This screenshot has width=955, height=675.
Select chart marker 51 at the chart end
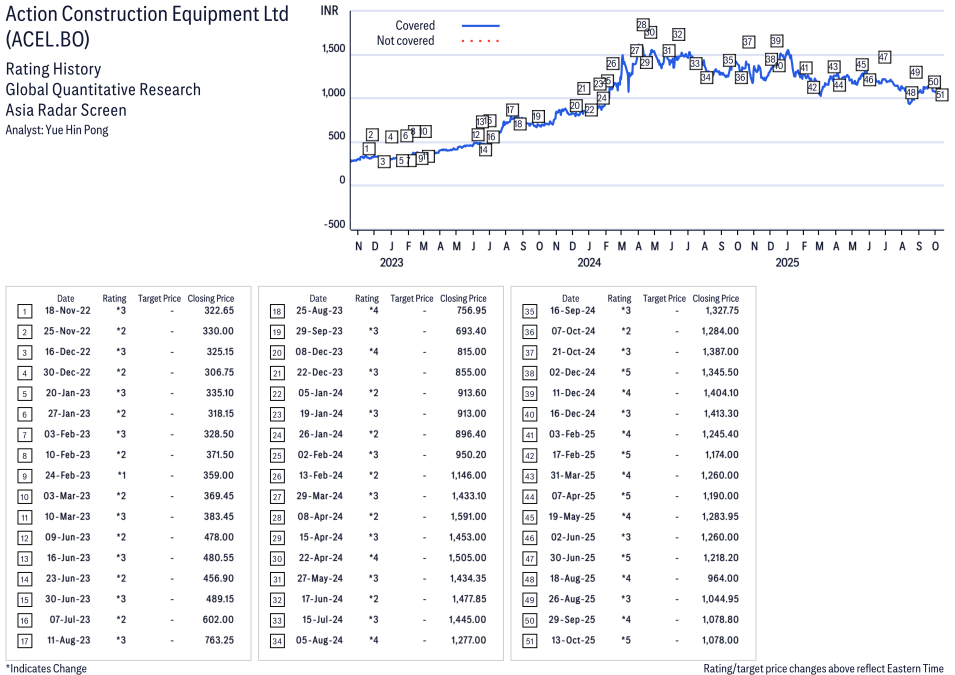pos(941,95)
